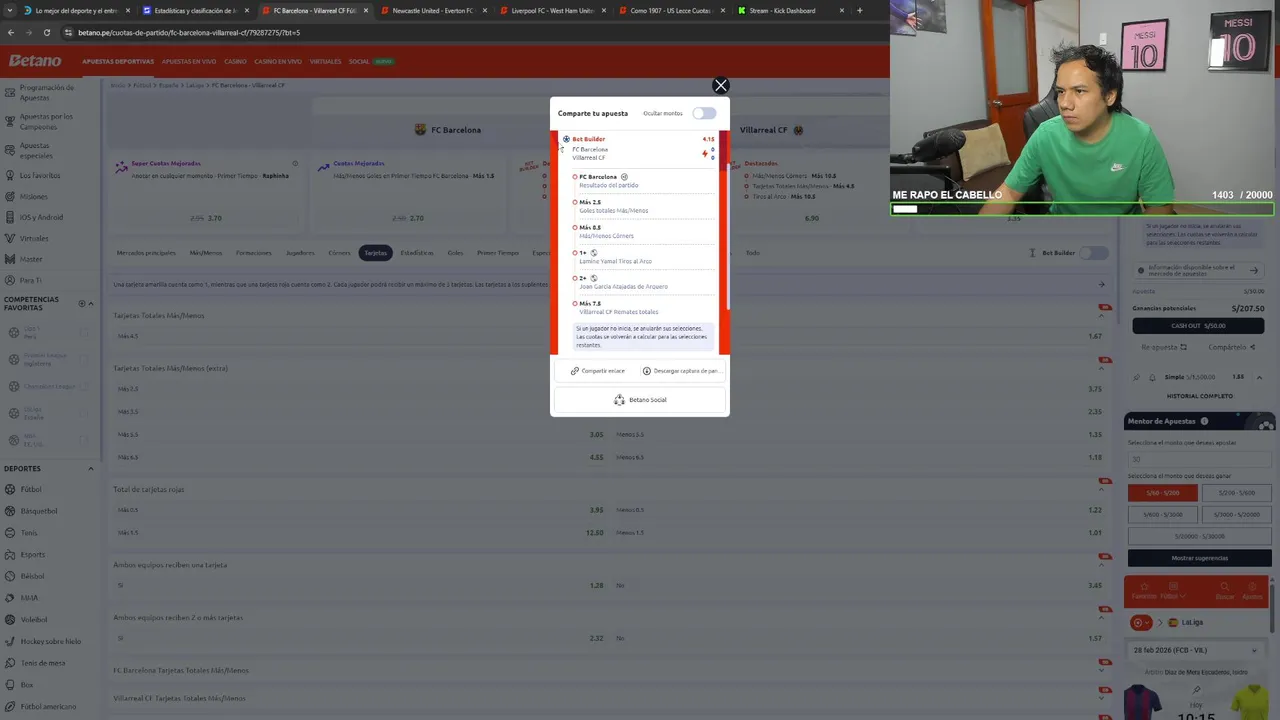Screen dimensions: 1280x720
Task: Switch to Jugadores tab
Action: click(x=300, y=253)
